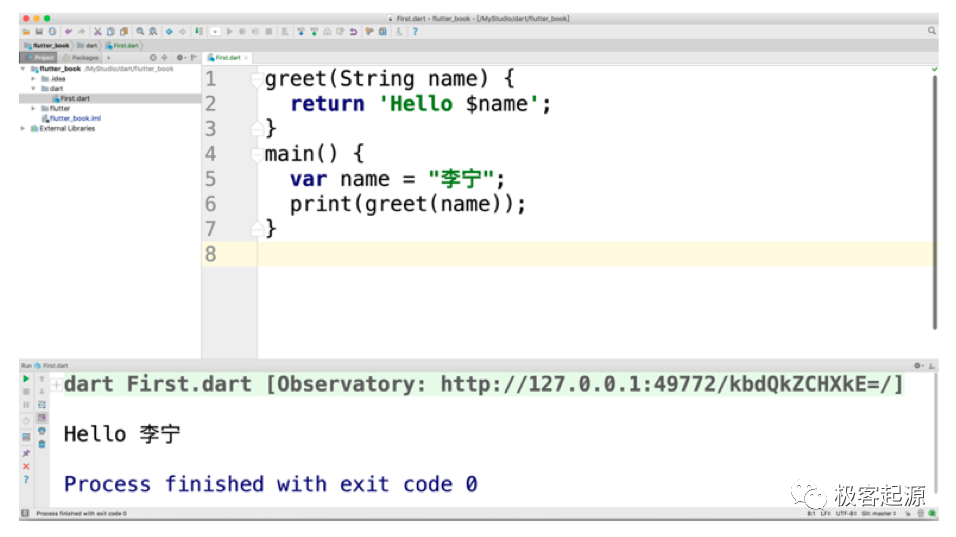
Task: Navigate Back using blue arrow icon
Action: point(169,32)
